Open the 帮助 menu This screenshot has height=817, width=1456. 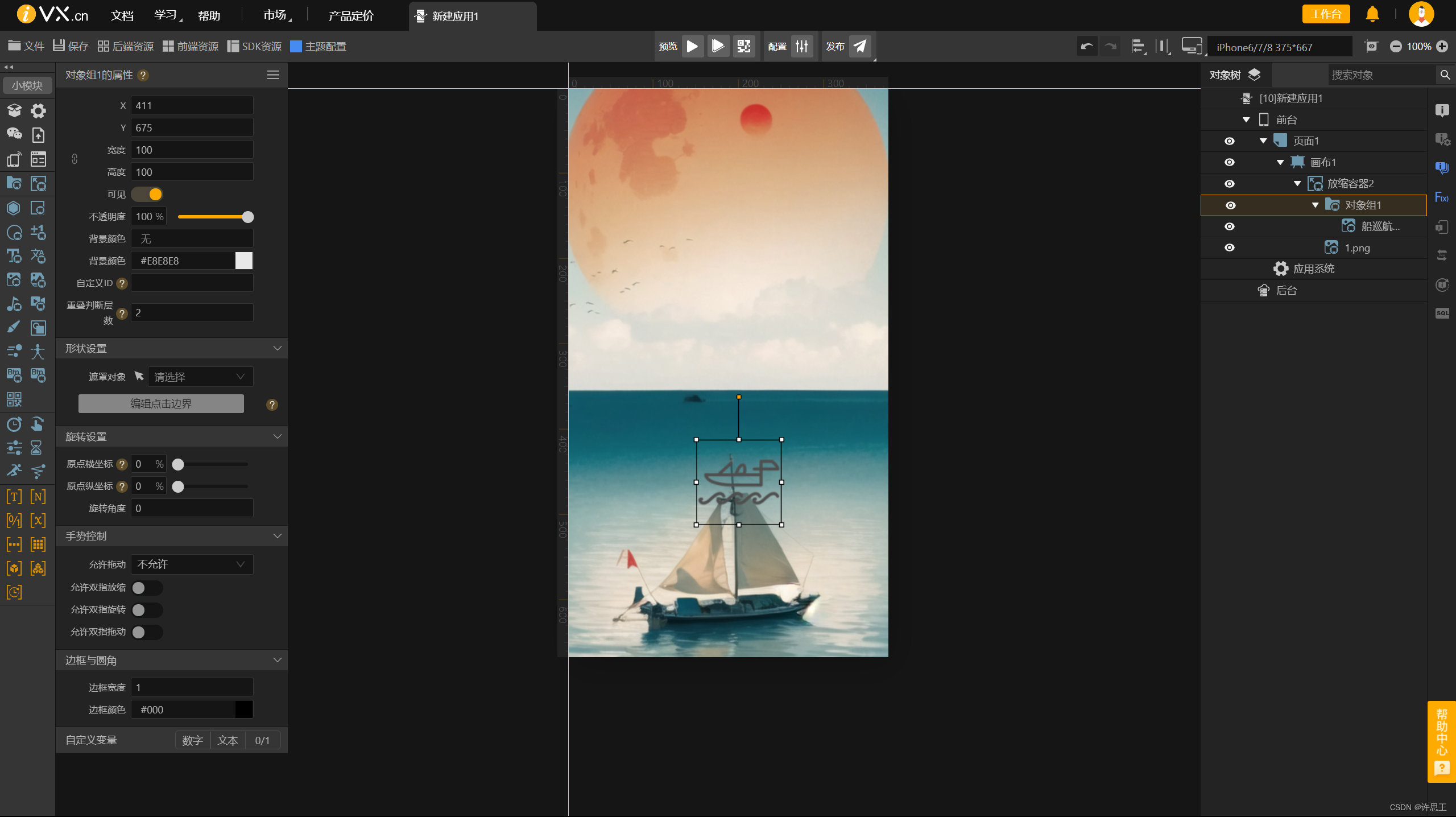(x=209, y=15)
